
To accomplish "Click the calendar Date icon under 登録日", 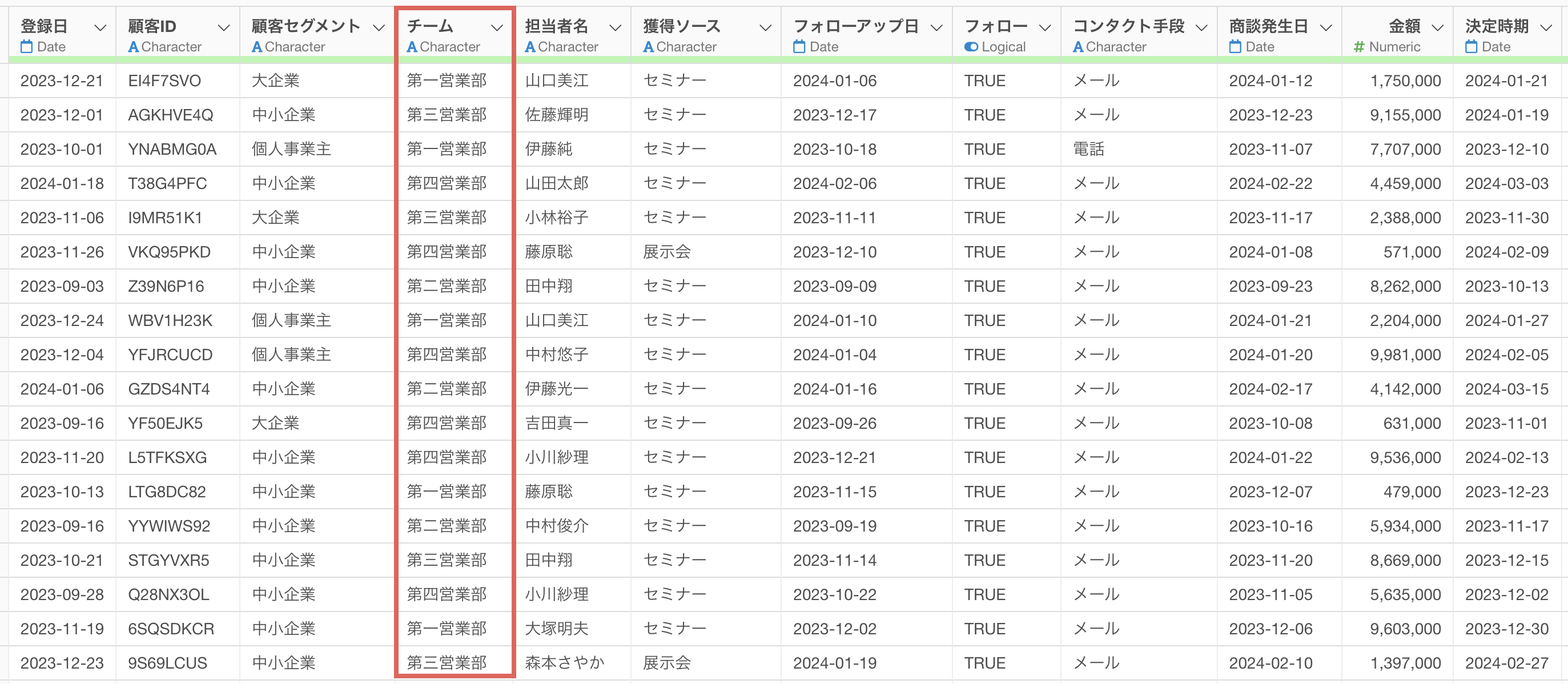I will [x=26, y=46].
